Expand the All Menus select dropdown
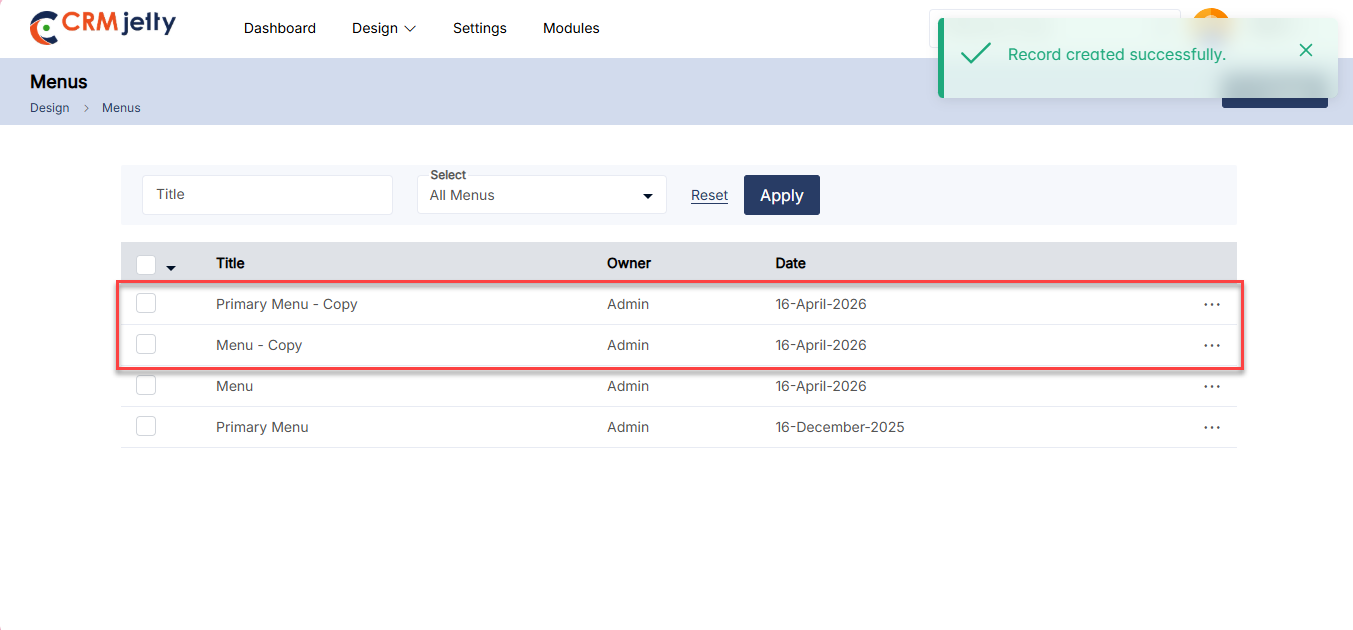 pos(541,195)
